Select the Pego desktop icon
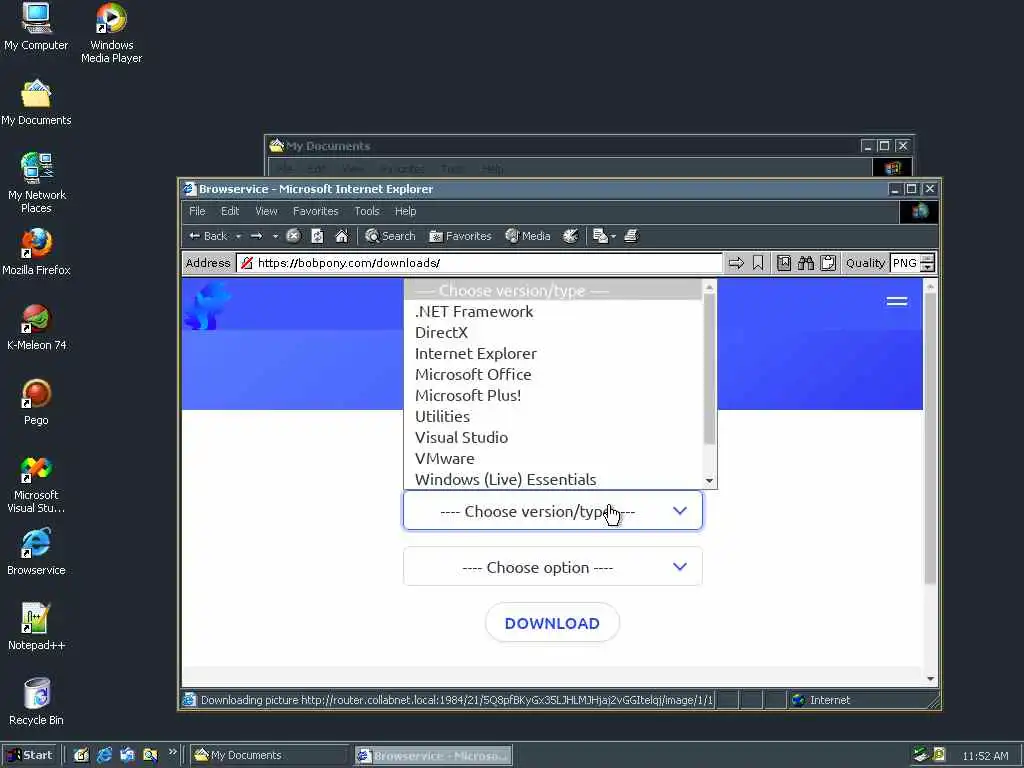This screenshot has height=768, width=1024. (x=36, y=402)
